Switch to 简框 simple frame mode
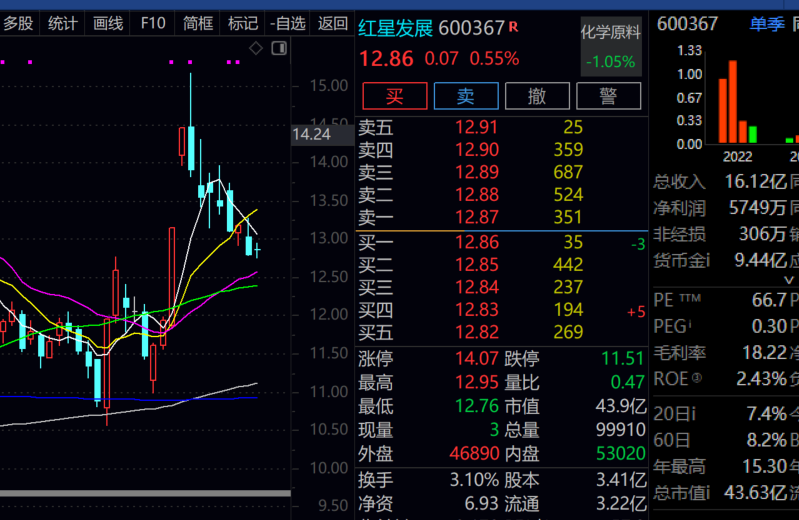799x520 pixels. pos(198,23)
